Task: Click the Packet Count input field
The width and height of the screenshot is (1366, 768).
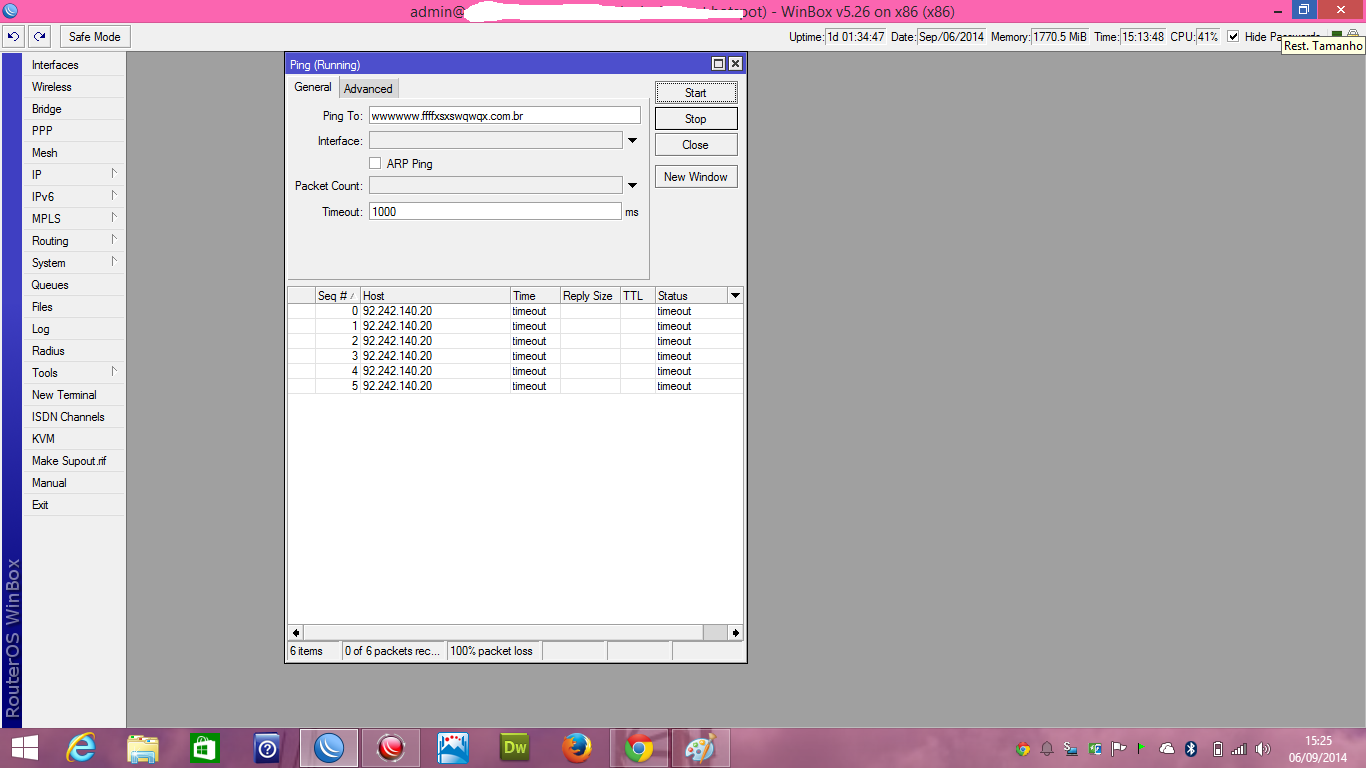Action: (495, 185)
